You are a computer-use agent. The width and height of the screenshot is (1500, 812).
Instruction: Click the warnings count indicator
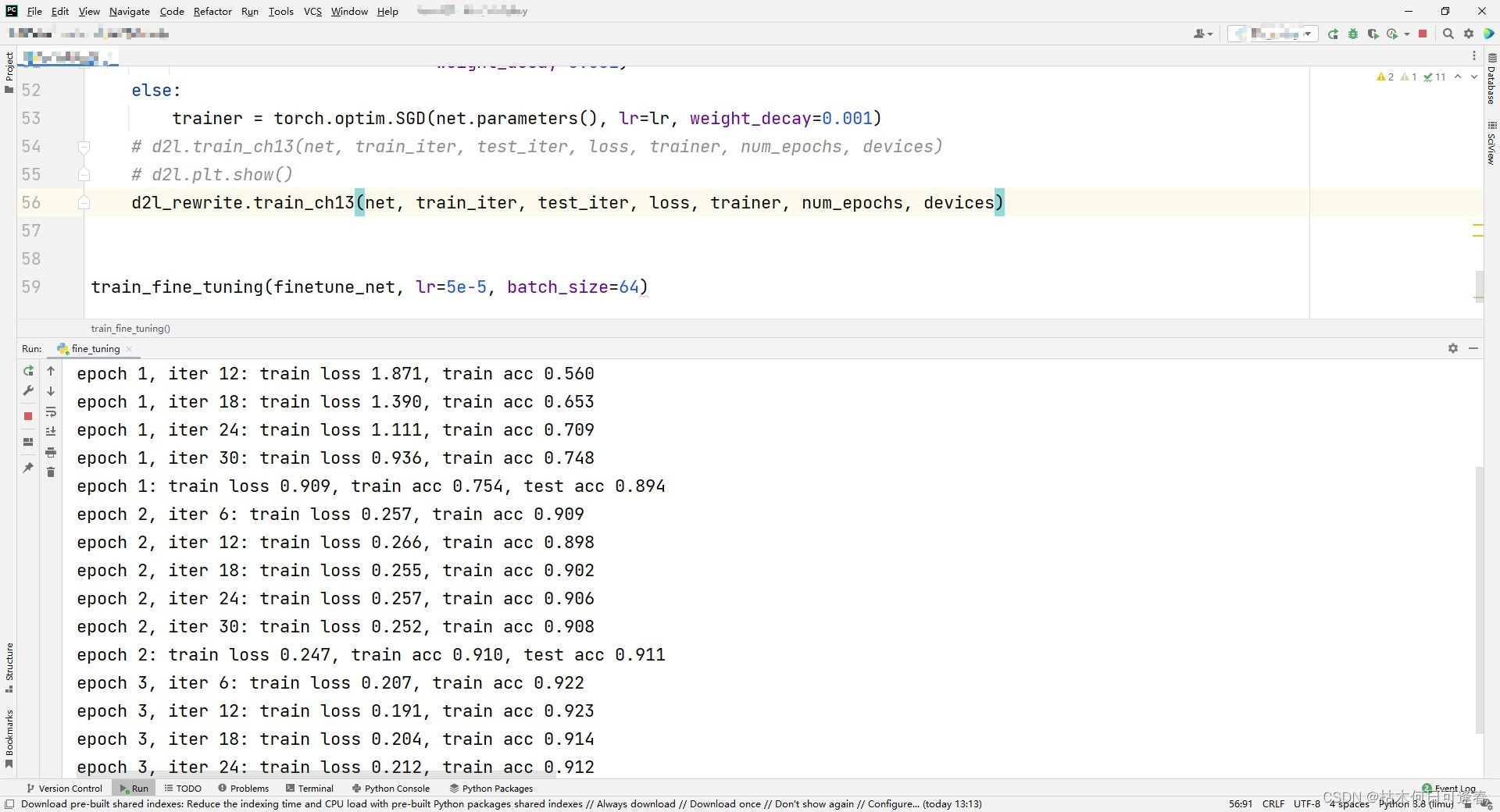coord(1385,77)
